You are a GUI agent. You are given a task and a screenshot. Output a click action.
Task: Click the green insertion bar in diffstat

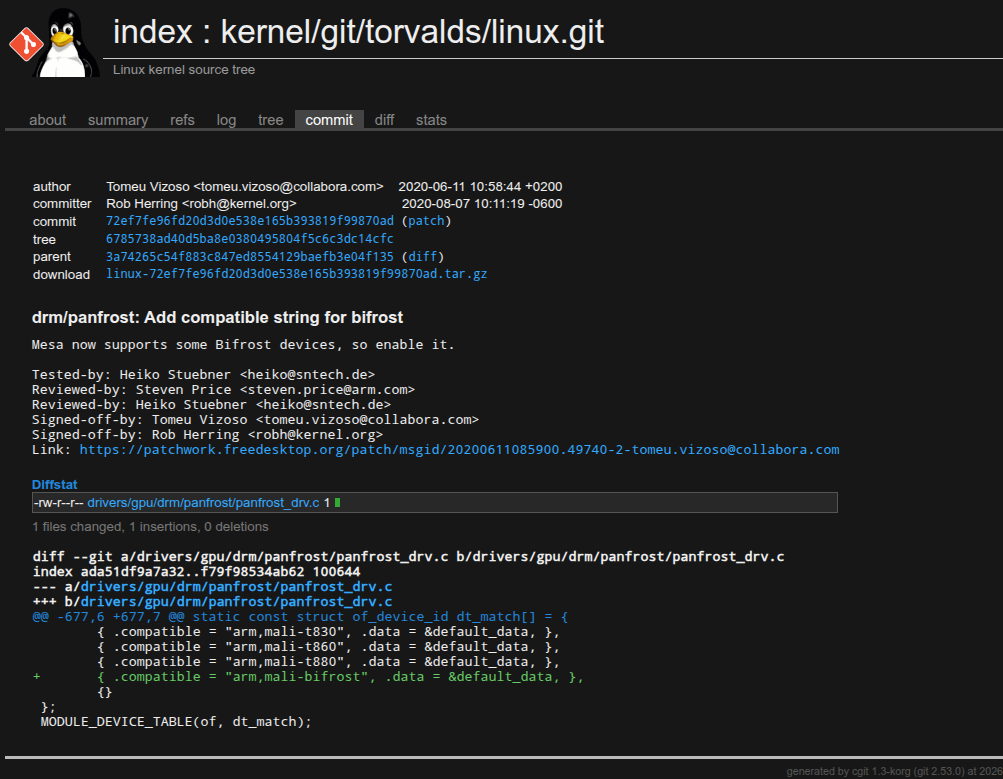click(x=338, y=503)
